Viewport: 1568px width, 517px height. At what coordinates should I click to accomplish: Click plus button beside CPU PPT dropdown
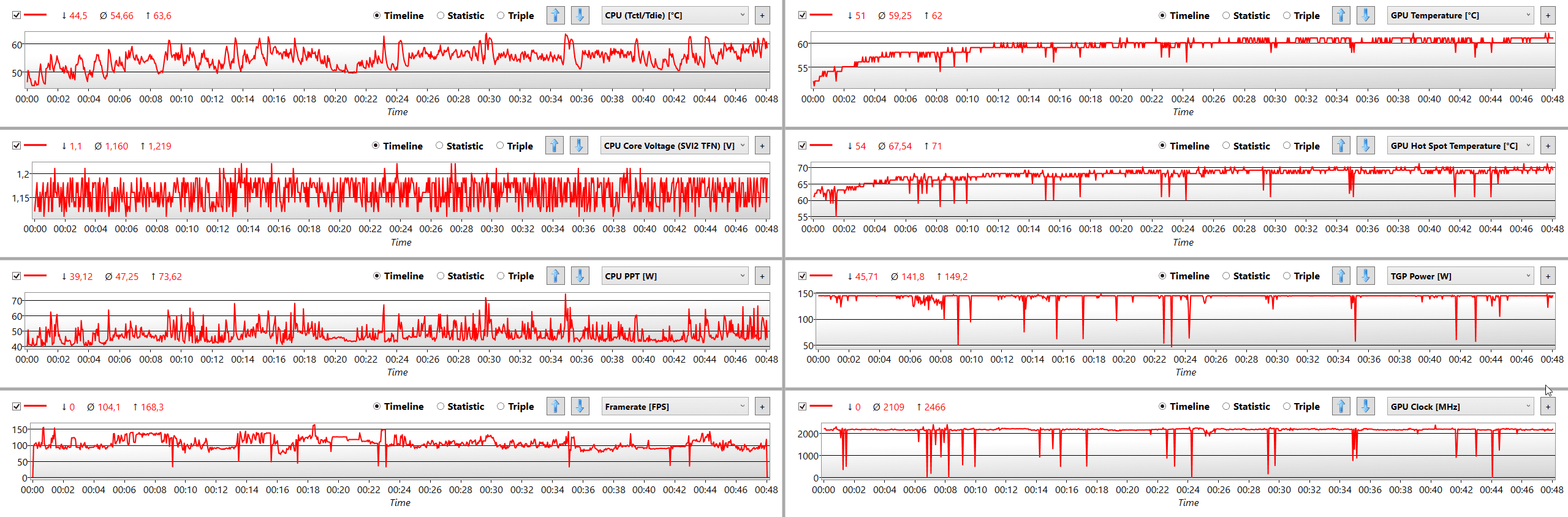[762, 276]
